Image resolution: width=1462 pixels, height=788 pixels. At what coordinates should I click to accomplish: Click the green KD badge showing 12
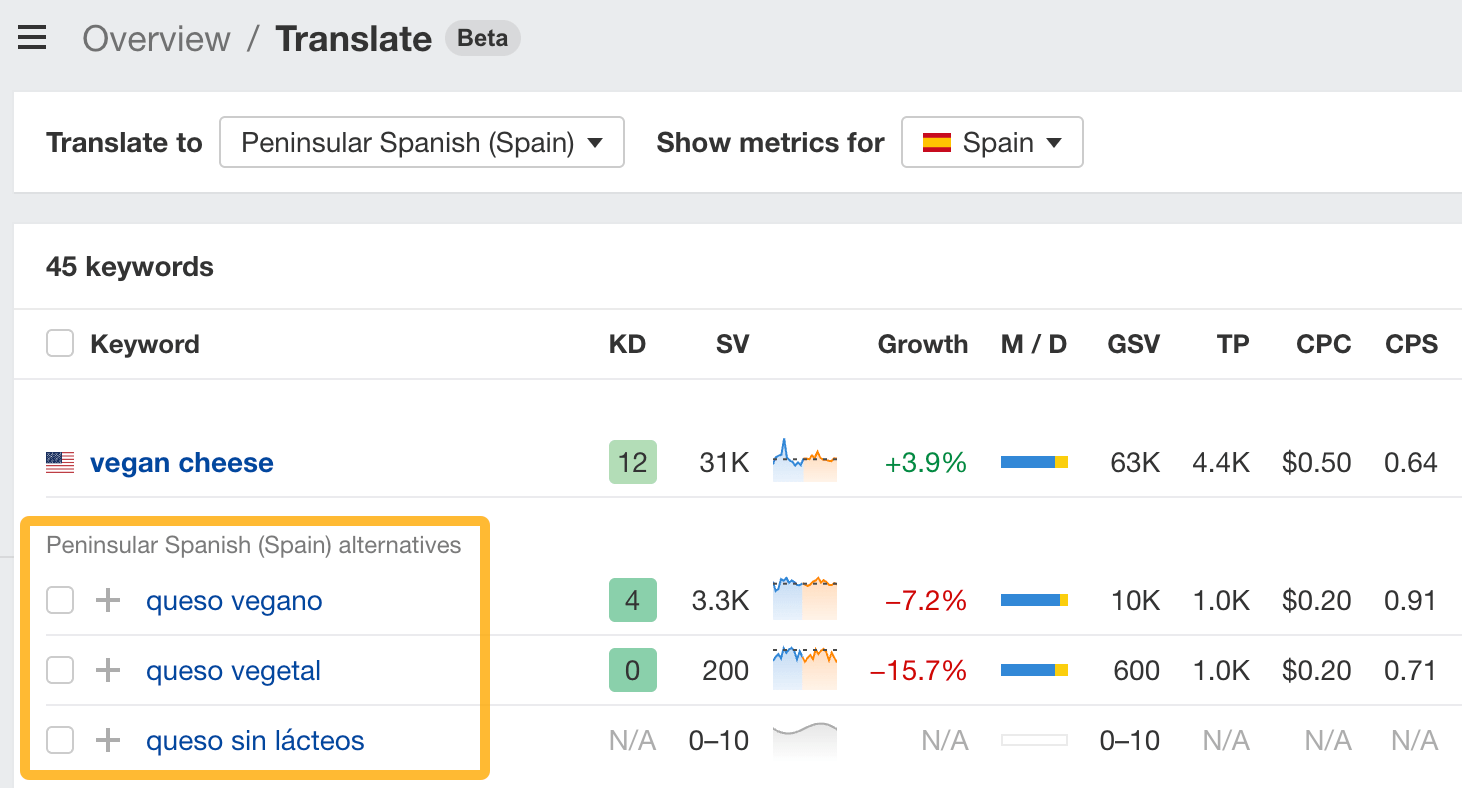(x=632, y=462)
